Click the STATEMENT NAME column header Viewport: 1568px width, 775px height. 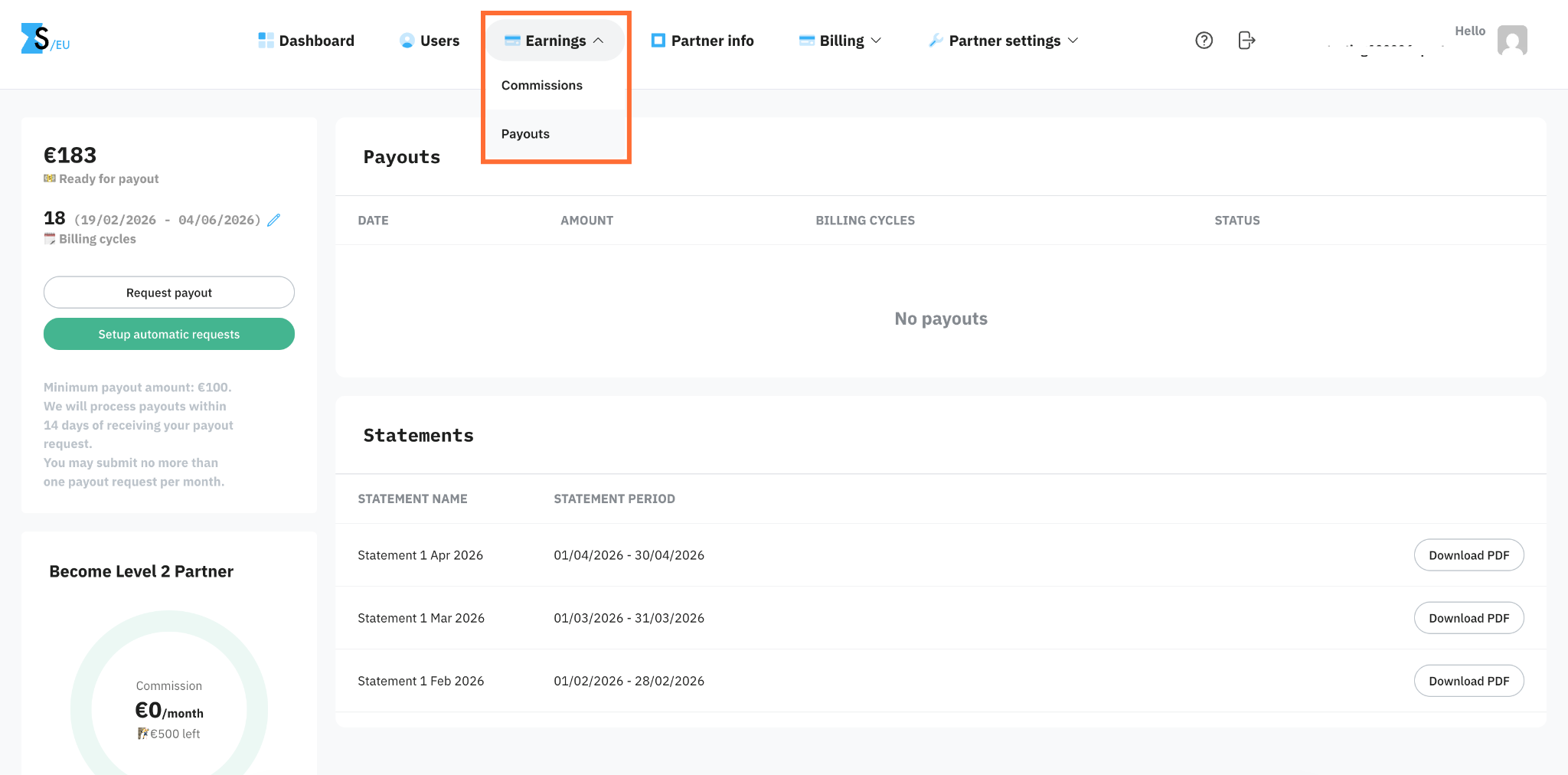coord(413,499)
